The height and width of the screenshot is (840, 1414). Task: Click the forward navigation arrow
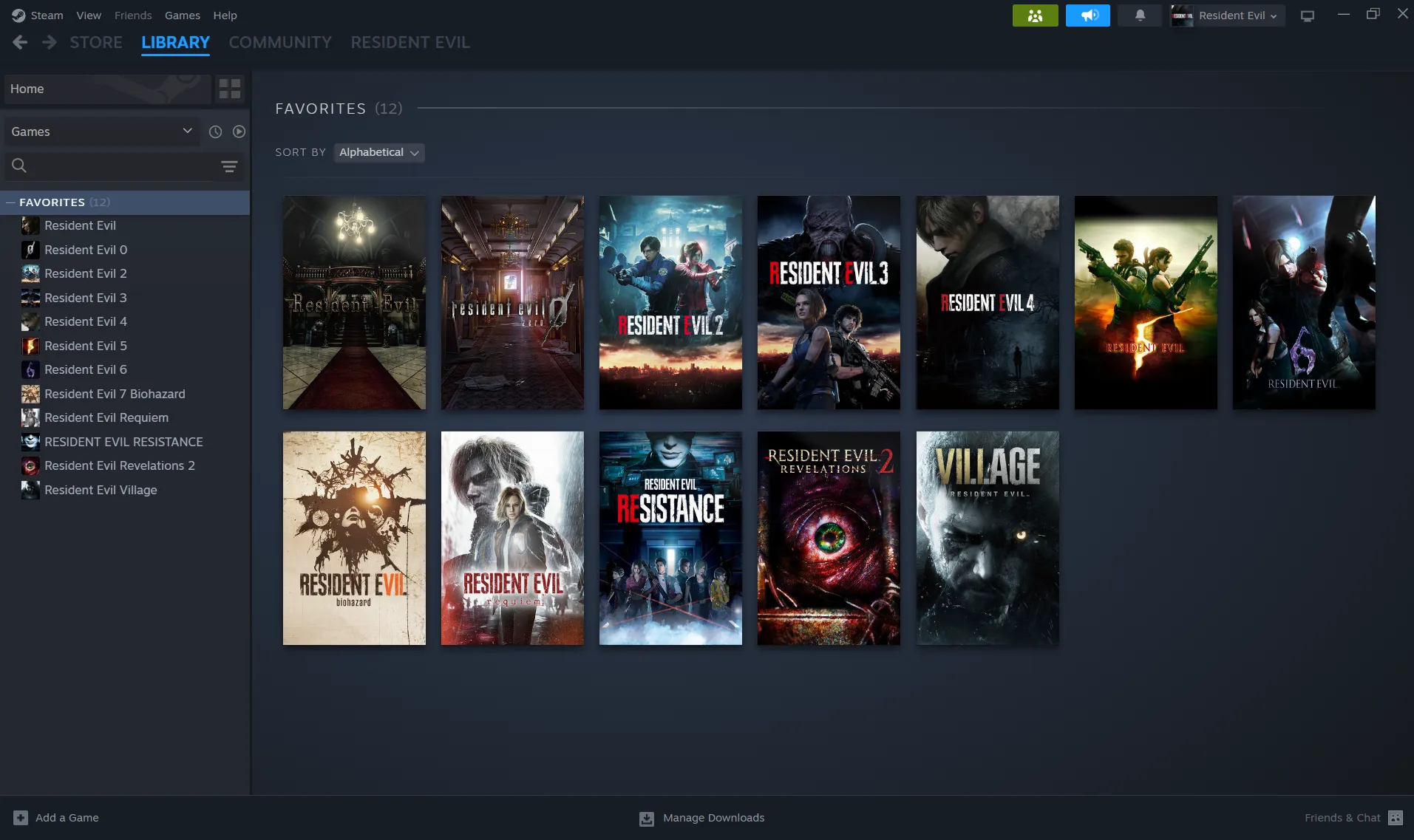tap(49, 42)
